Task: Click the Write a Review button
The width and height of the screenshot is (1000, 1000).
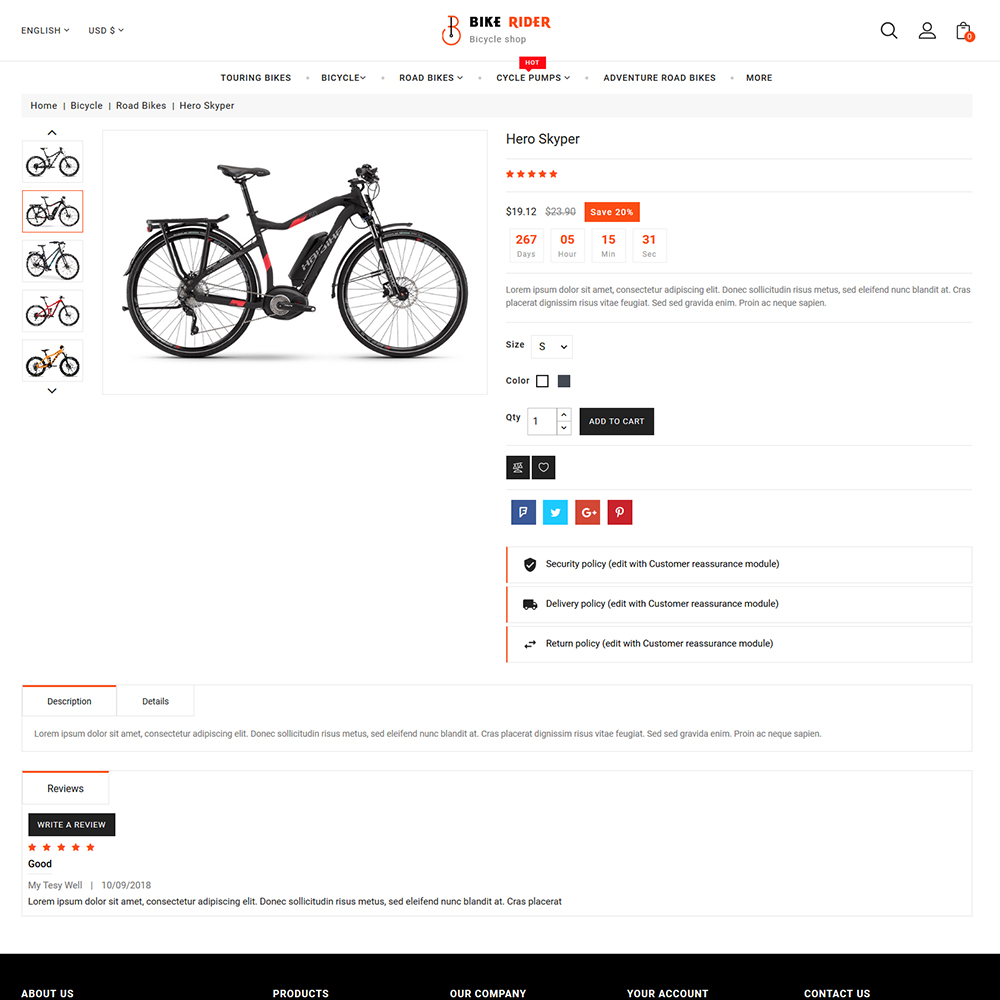Action: (x=71, y=825)
